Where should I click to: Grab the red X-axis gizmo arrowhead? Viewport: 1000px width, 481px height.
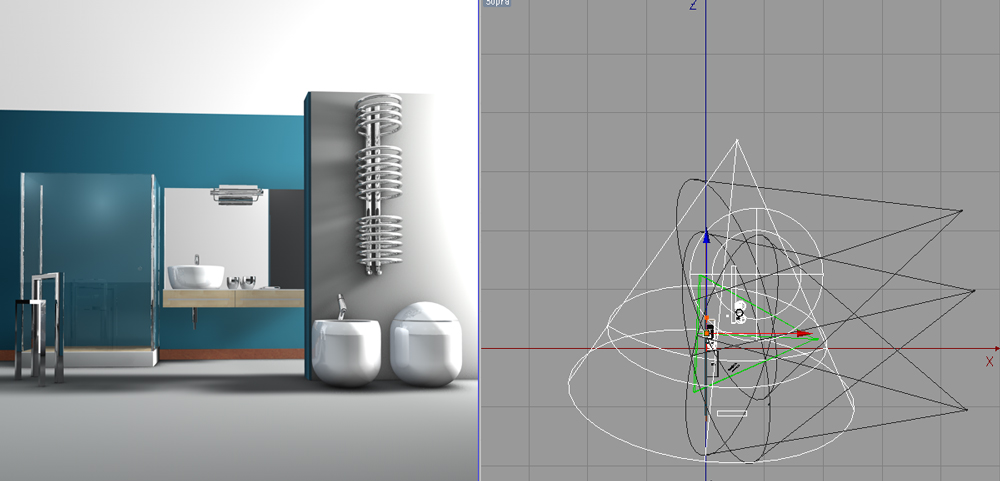pyautogui.click(x=805, y=333)
